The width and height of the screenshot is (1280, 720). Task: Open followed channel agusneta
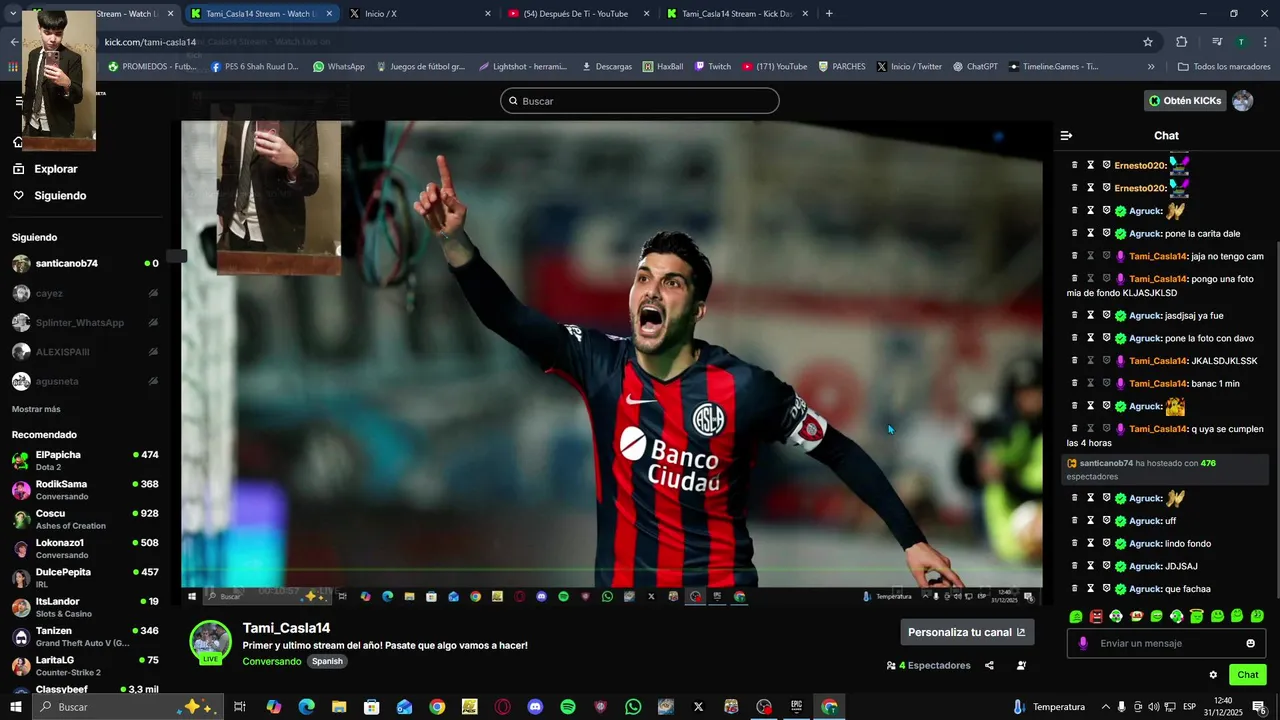coord(85,381)
